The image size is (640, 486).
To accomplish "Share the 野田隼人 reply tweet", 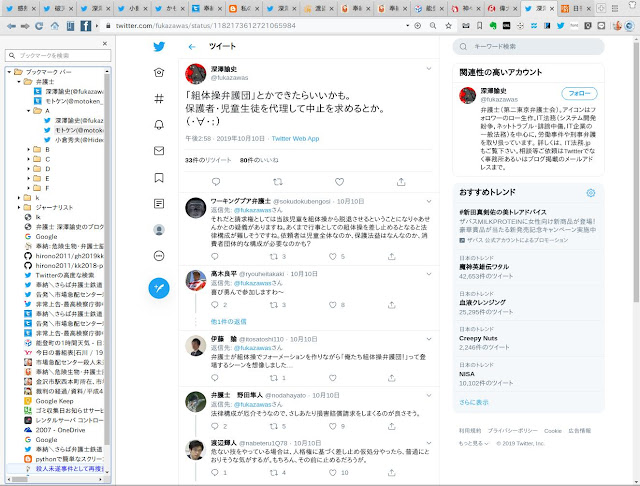I will 391,426.
